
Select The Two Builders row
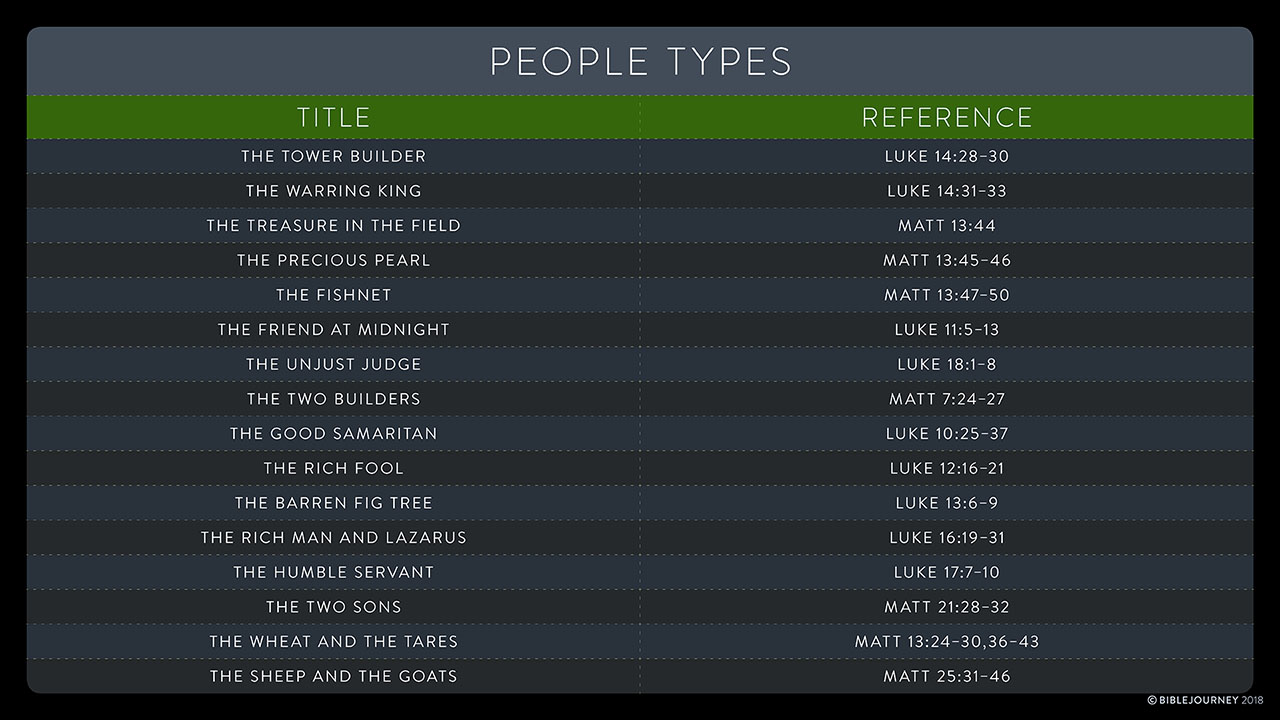(640, 399)
